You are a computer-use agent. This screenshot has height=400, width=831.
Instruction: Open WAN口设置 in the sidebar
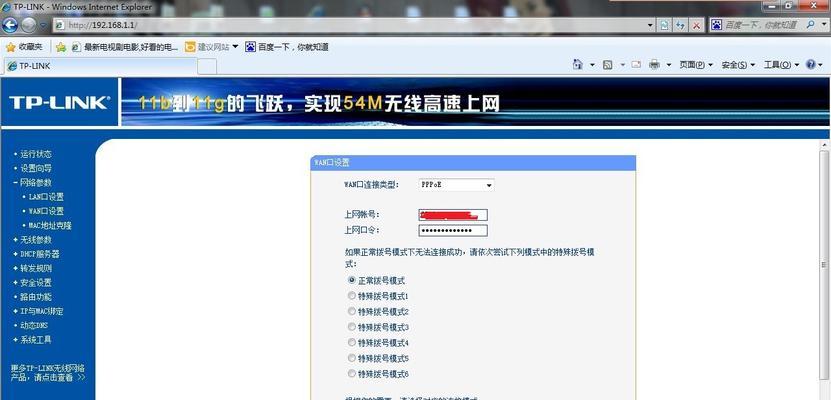tap(46, 211)
